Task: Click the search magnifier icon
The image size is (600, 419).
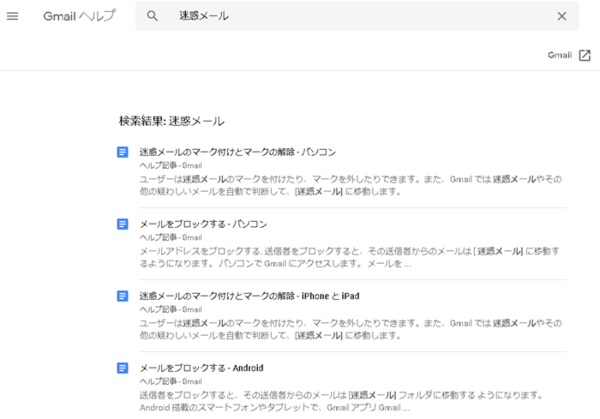Action: pos(152,16)
